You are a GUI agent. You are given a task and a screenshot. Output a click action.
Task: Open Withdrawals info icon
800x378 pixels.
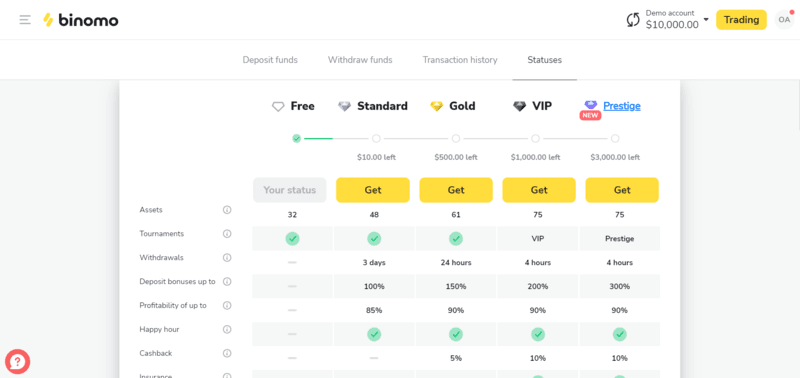point(227,258)
